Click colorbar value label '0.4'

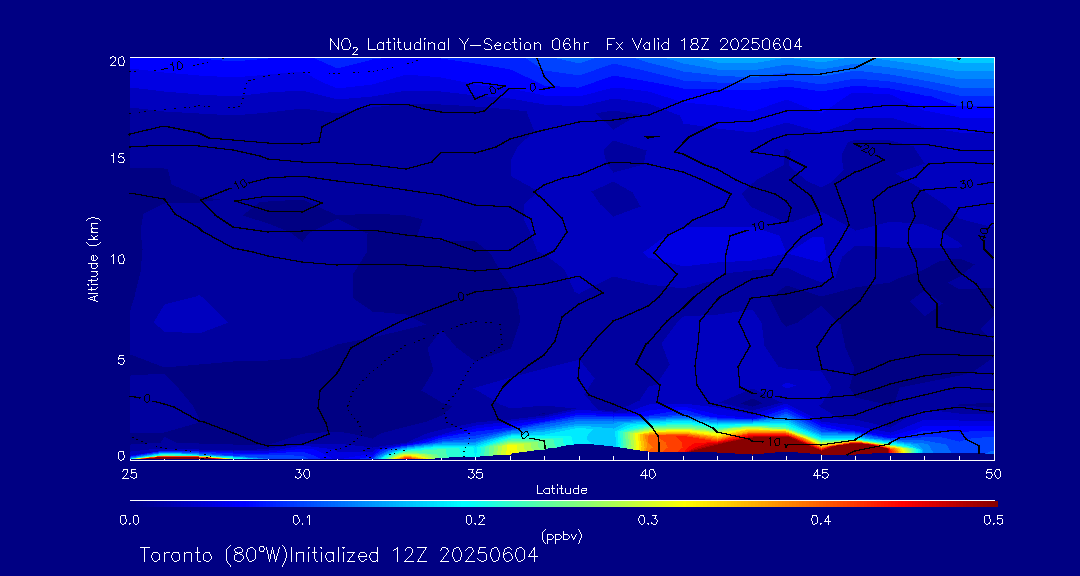(x=821, y=520)
